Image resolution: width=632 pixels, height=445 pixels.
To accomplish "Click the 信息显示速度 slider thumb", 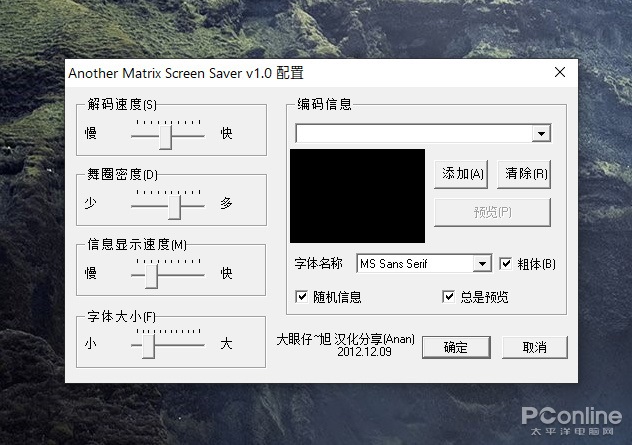I will (x=151, y=277).
